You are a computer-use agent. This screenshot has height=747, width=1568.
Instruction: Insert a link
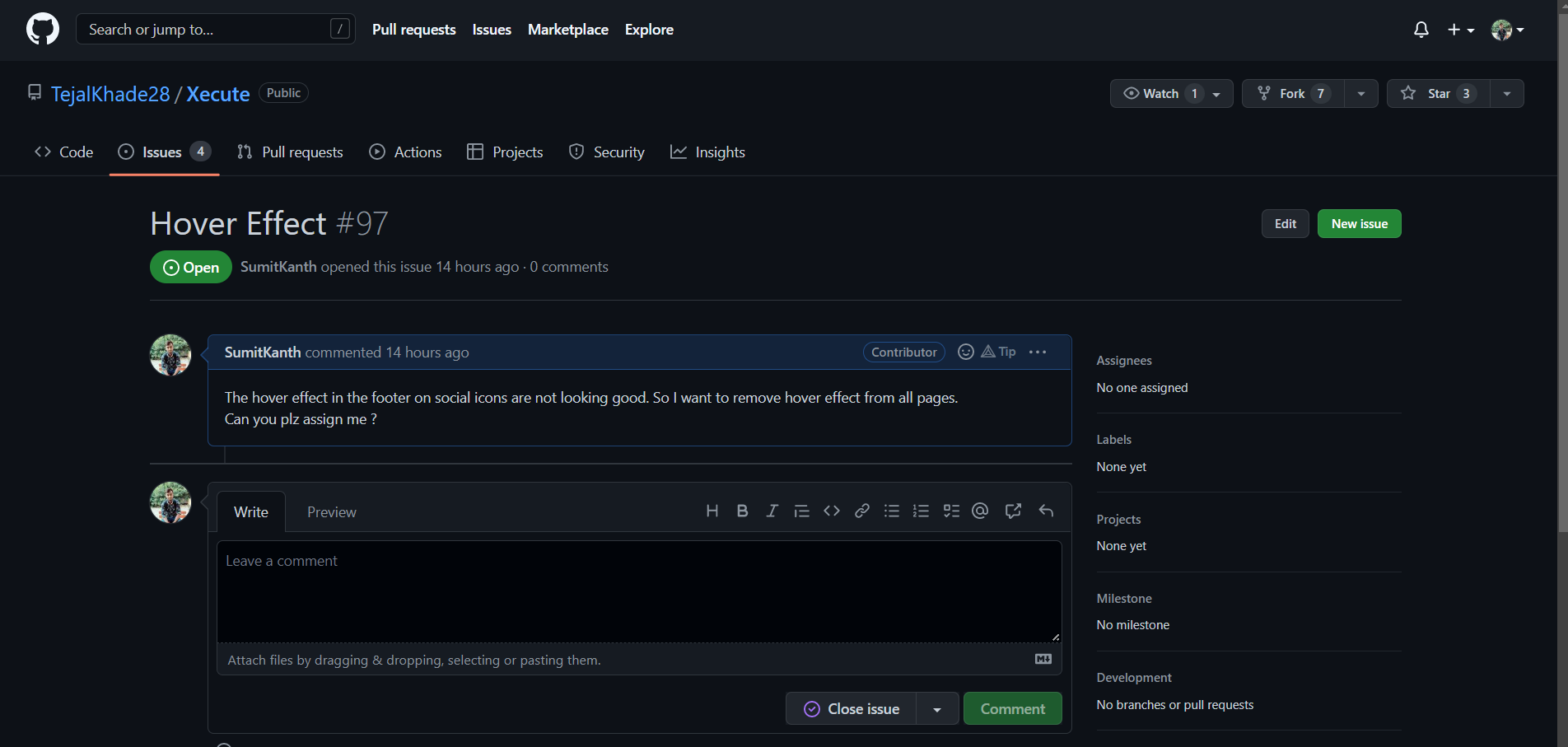(x=862, y=511)
